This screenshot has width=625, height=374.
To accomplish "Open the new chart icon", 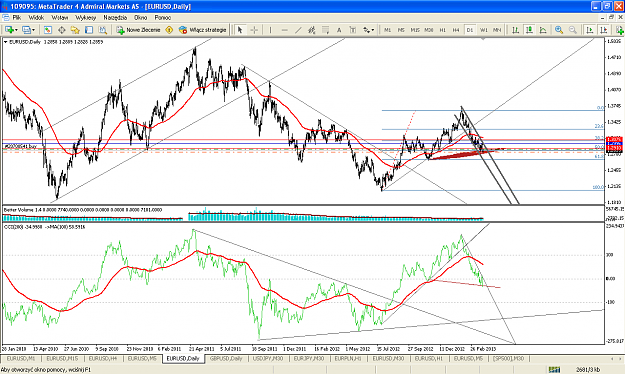I will pos(9,30).
